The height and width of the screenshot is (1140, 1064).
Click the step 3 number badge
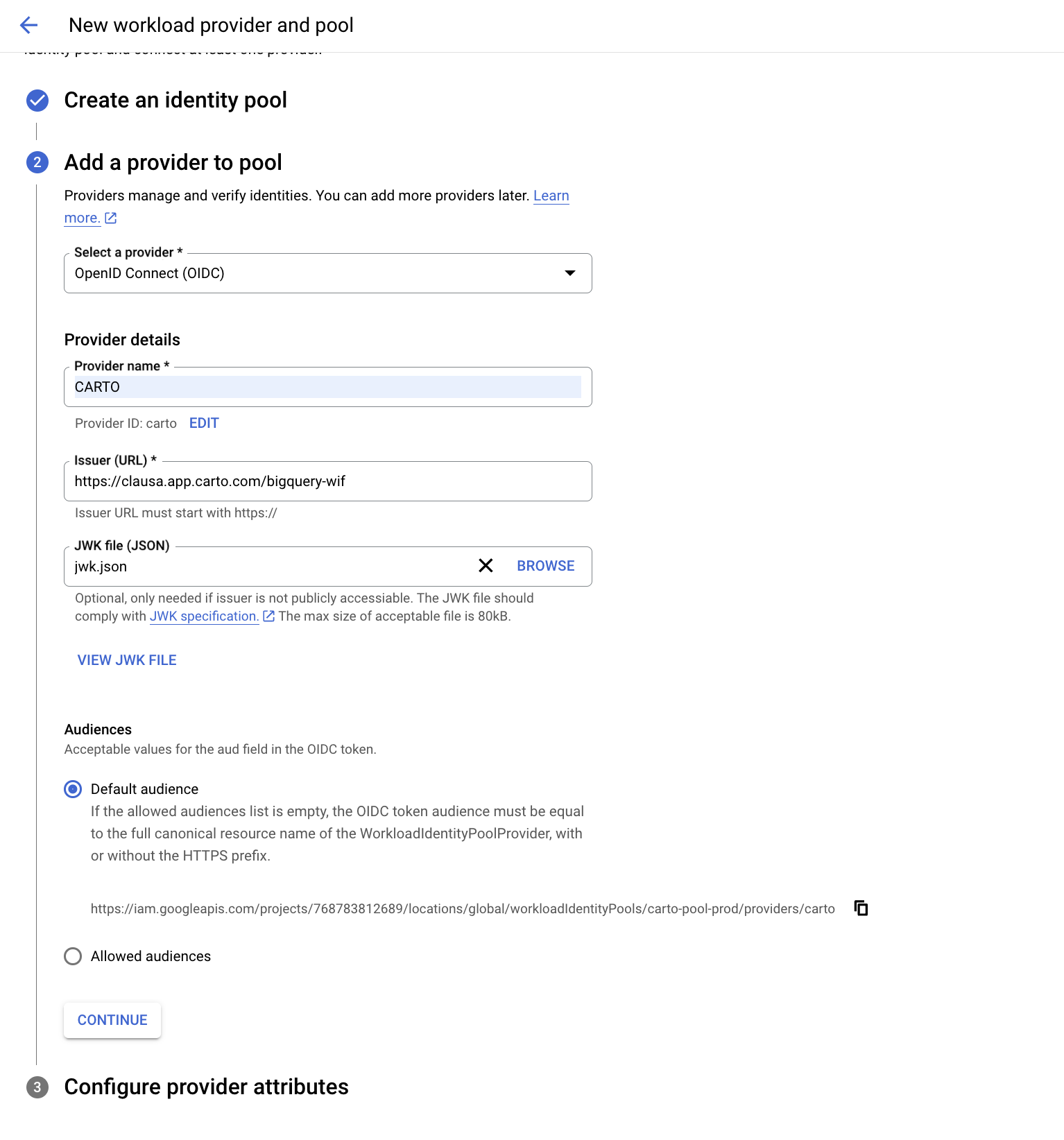point(37,1087)
